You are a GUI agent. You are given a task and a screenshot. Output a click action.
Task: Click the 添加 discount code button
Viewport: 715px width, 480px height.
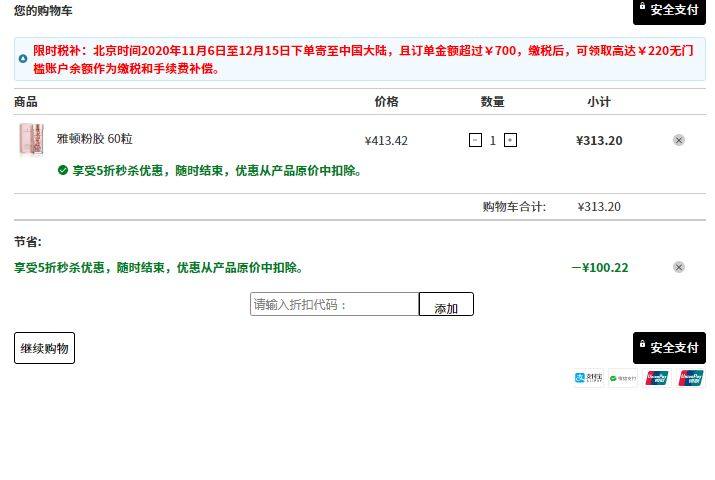click(x=446, y=304)
